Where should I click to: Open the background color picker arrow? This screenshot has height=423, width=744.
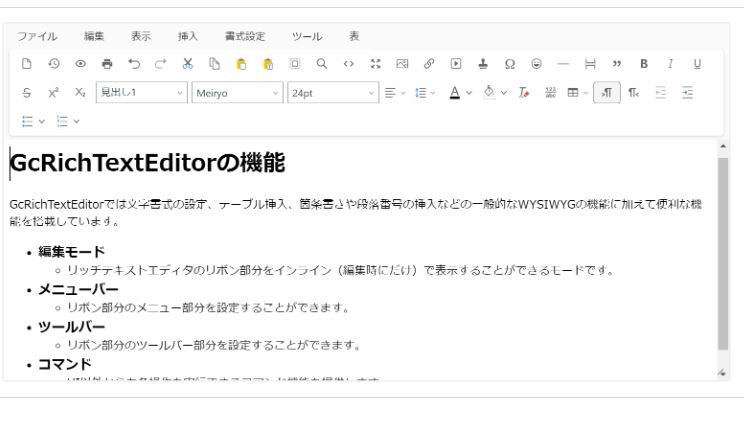pos(504,93)
